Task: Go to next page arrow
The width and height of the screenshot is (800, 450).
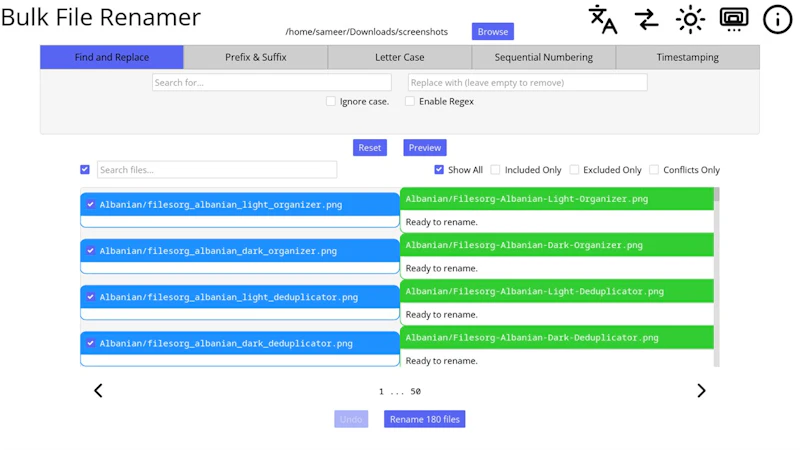Action: 702,391
